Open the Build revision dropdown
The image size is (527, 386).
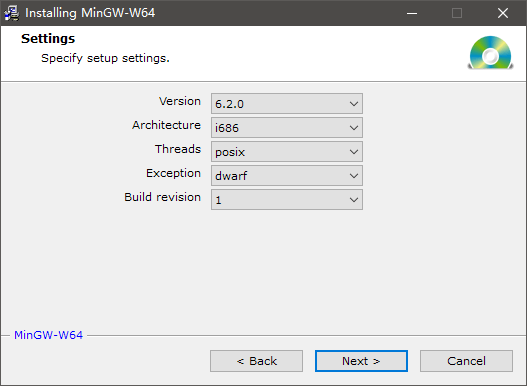click(x=287, y=200)
